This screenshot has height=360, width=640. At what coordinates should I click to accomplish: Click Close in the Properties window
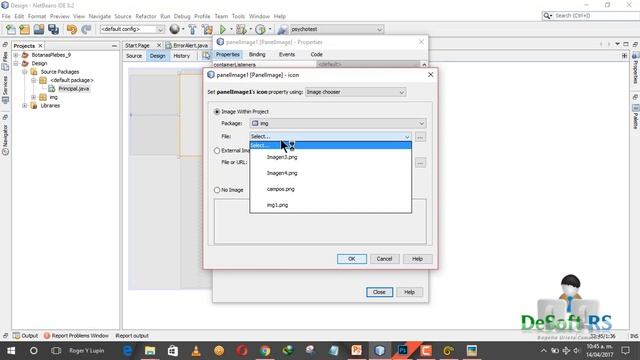pos(379,292)
